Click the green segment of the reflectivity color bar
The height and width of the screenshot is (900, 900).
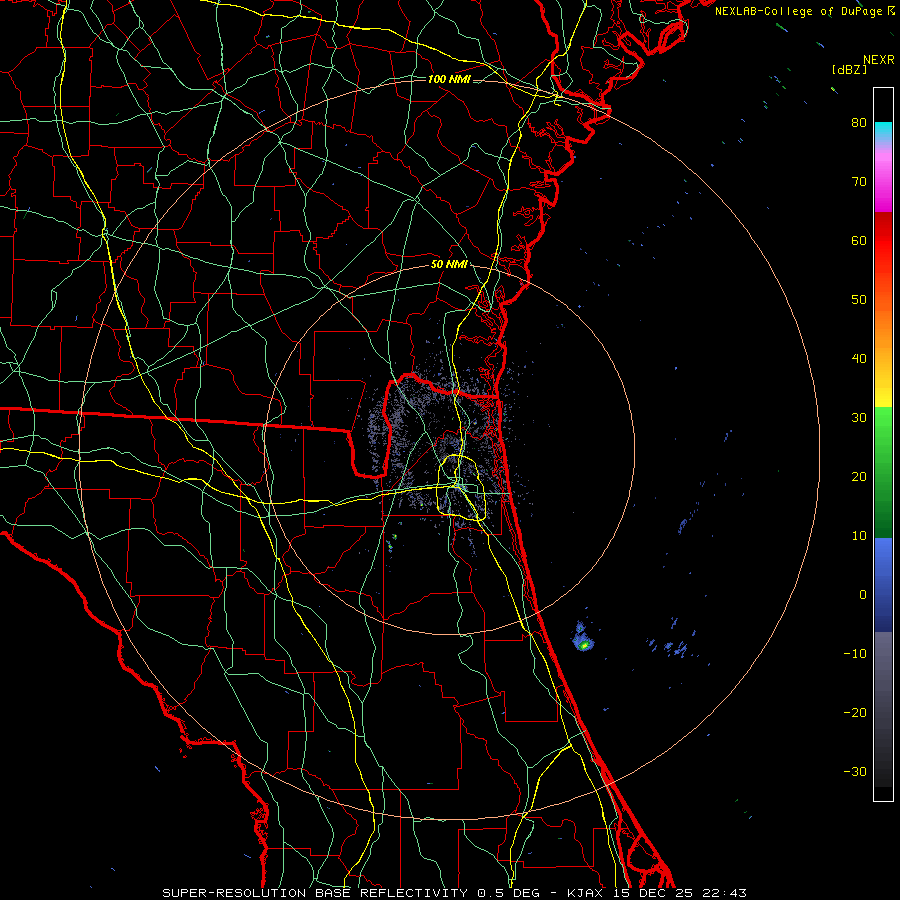click(x=883, y=472)
